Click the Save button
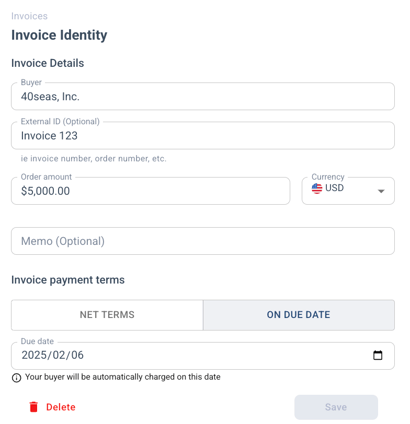410x424 pixels. tap(336, 407)
